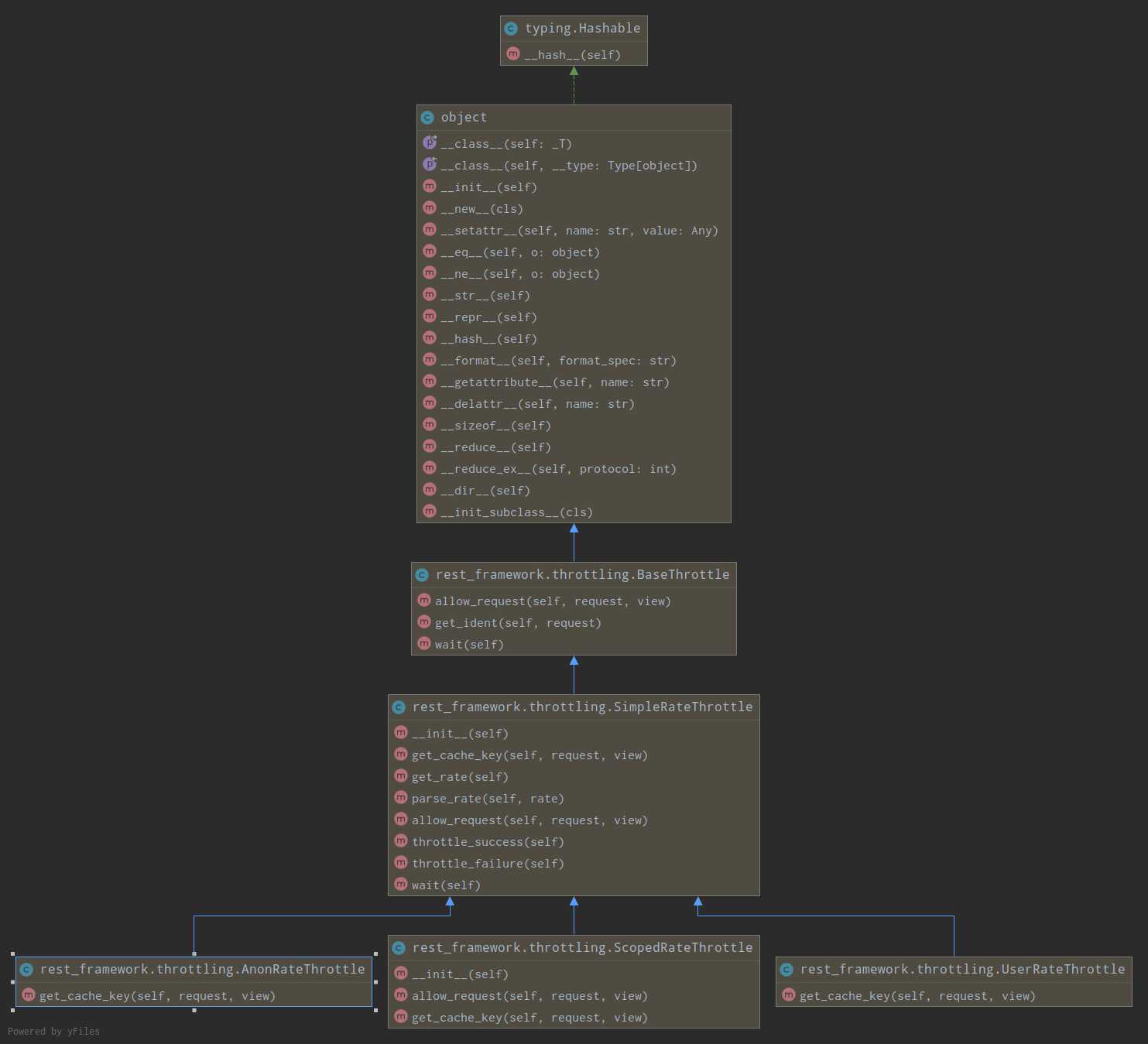Click the class icon of AnonRateThrottle node
This screenshot has width=1148, height=1044.
(x=26, y=970)
